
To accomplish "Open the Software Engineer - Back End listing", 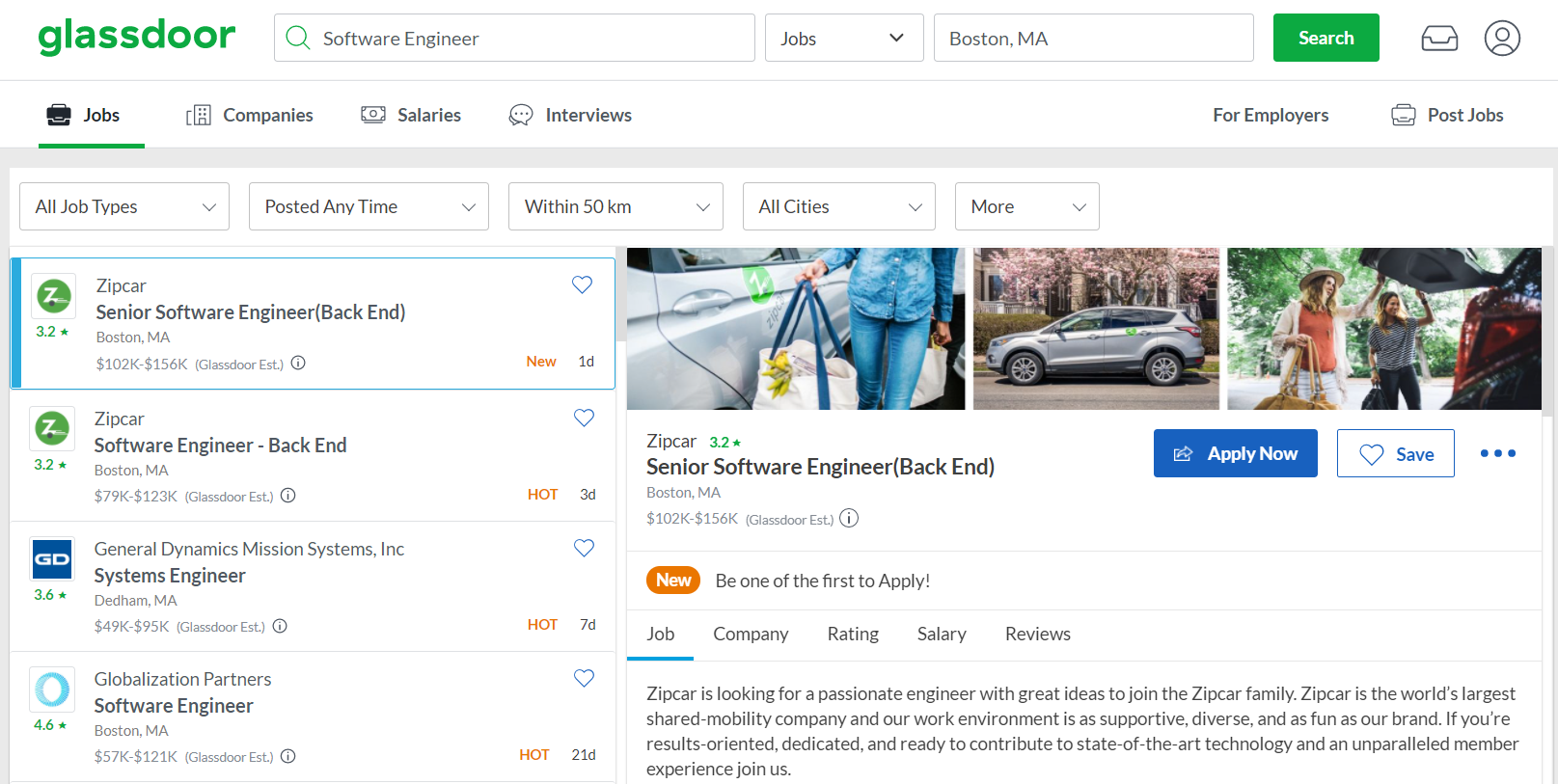I will [220, 445].
